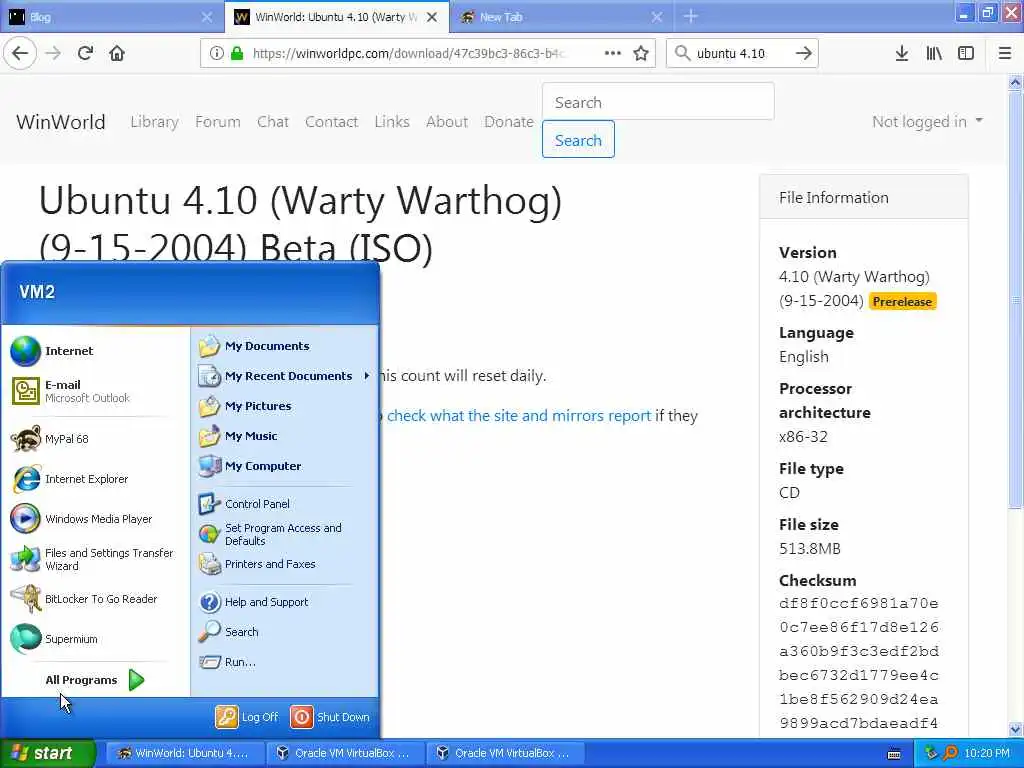Switch to first Oracle VM VirtualBox taskbar window

[346, 753]
